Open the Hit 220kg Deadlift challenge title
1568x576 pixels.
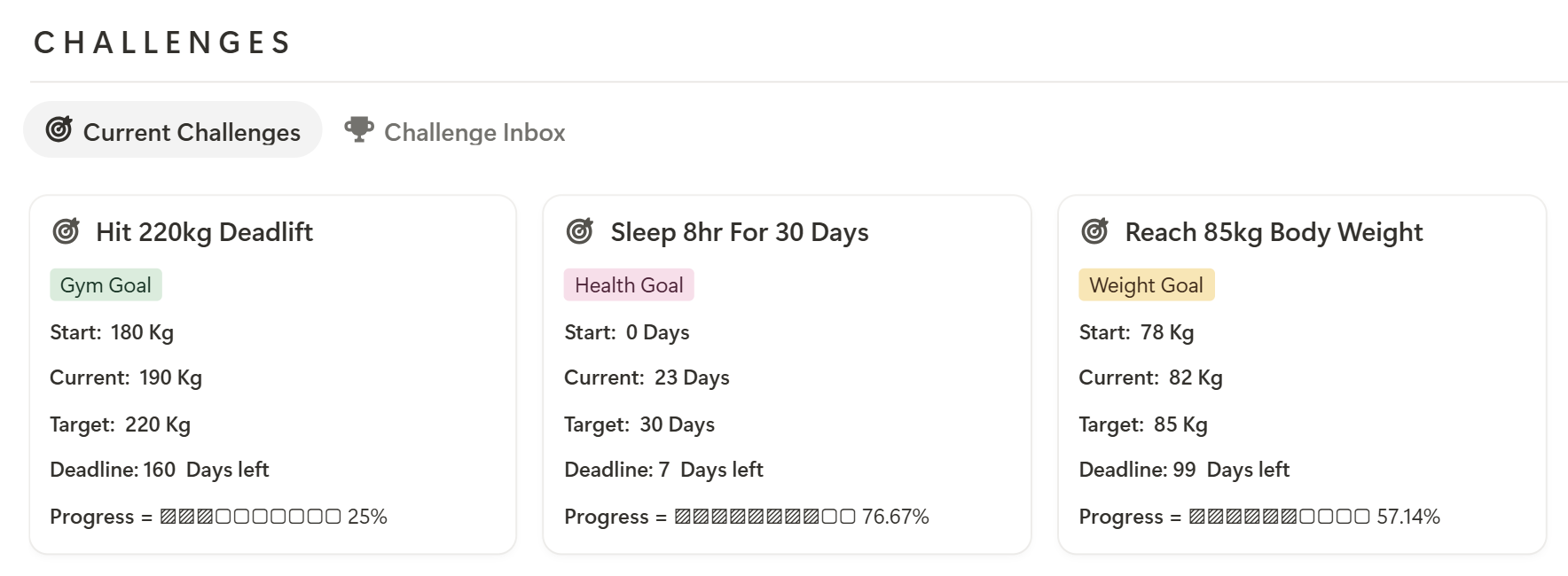tap(204, 232)
